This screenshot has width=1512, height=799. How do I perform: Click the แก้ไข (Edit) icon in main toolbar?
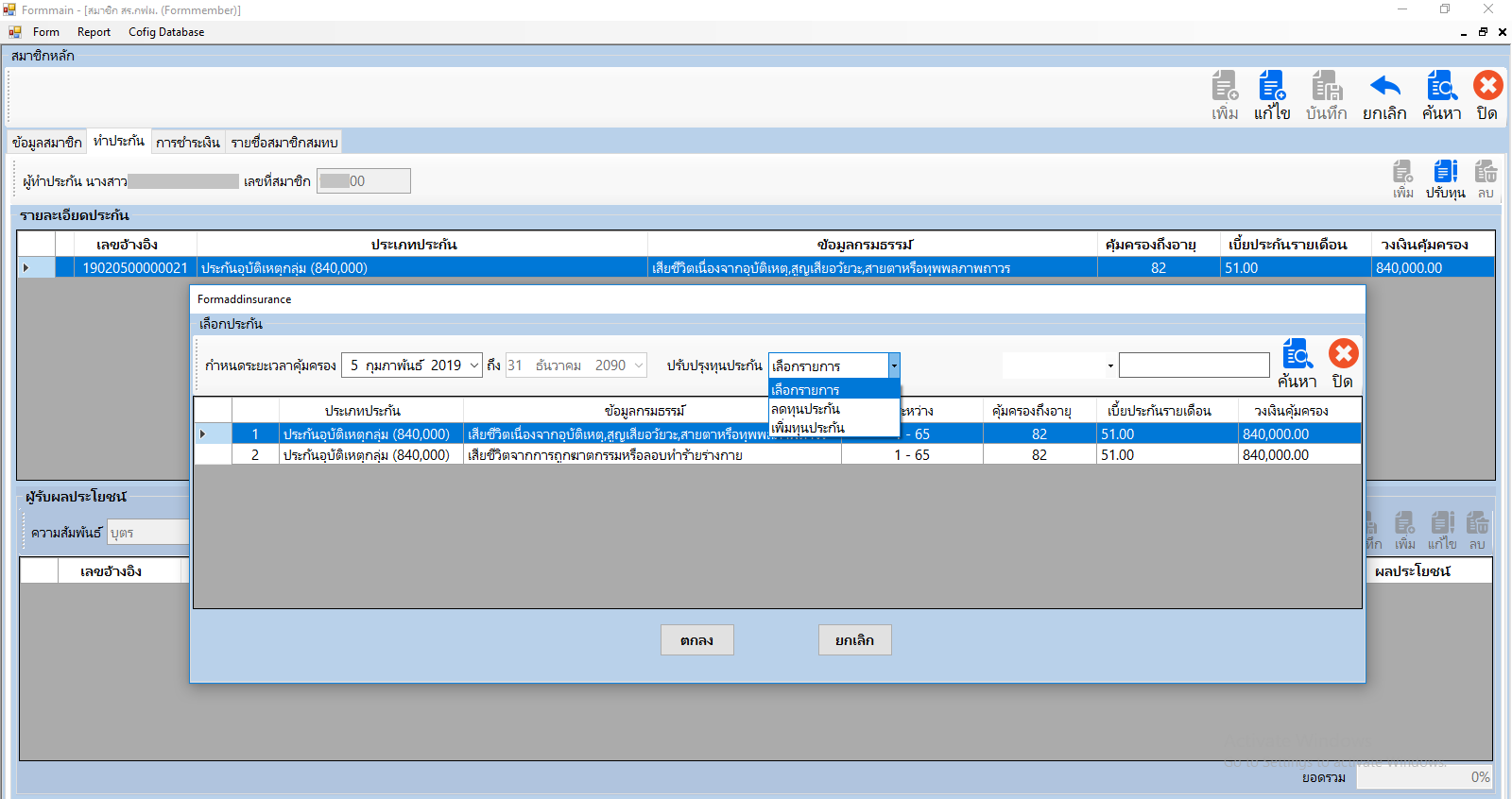point(1272,87)
